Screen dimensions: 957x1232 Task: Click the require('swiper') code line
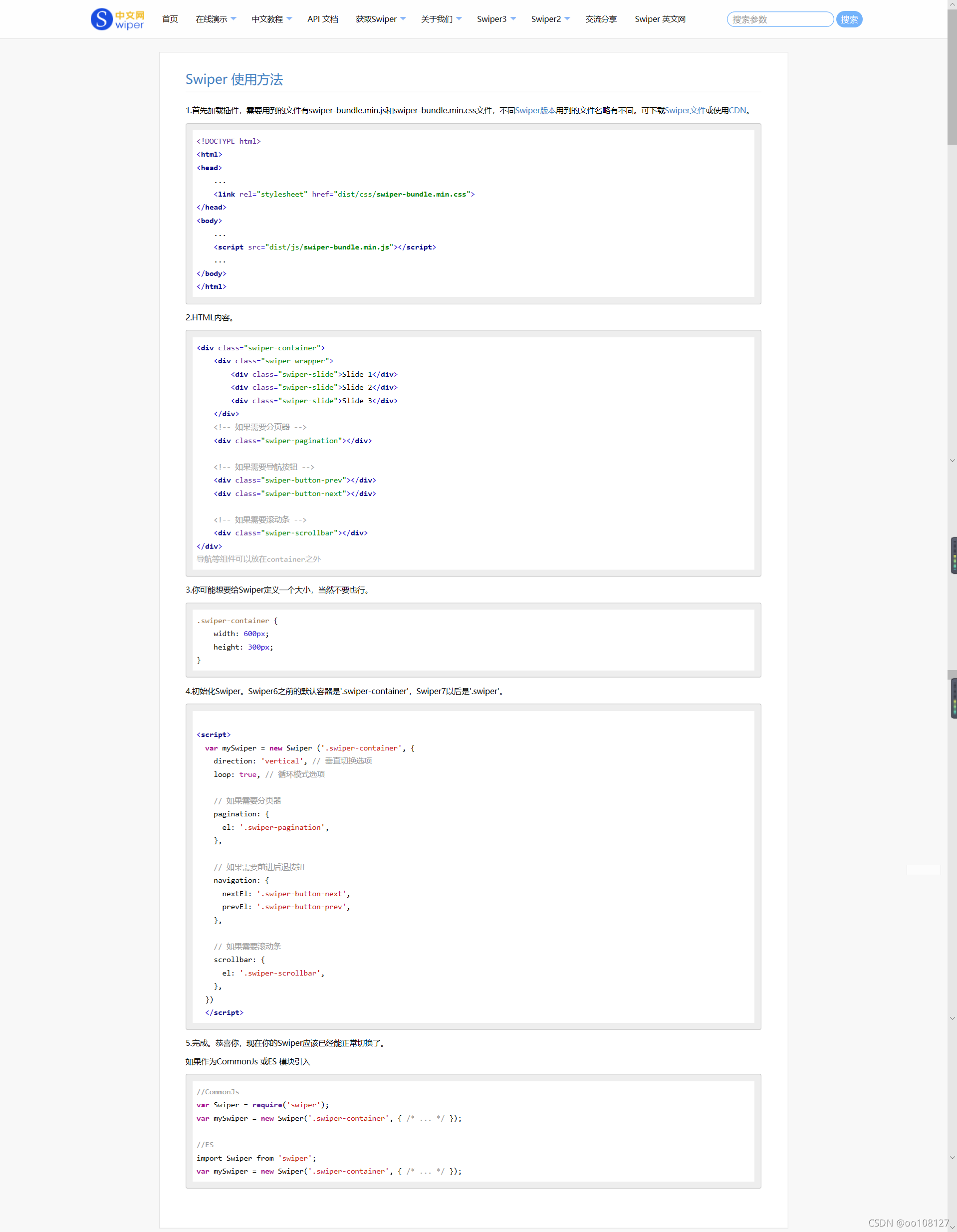pos(263,1105)
